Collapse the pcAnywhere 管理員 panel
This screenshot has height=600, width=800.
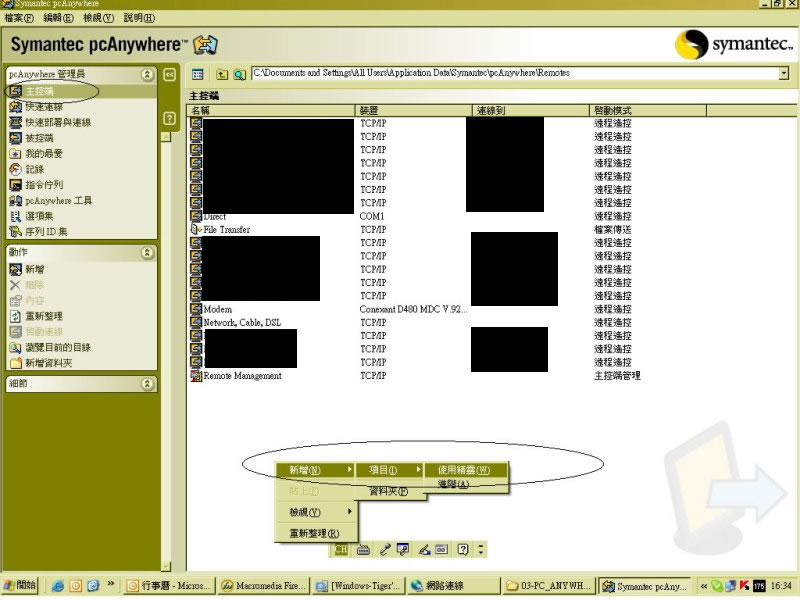click(147, 74)
